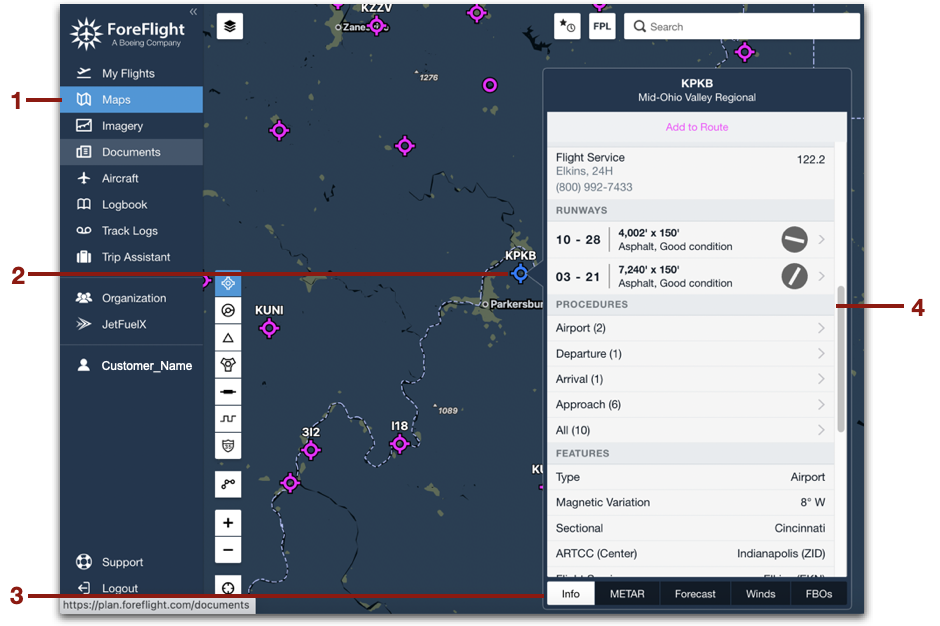Select the KZZV airport marker on the map
Image resolution: width=940 pixels, height=626 pixels.
click(x=377, y=26)
